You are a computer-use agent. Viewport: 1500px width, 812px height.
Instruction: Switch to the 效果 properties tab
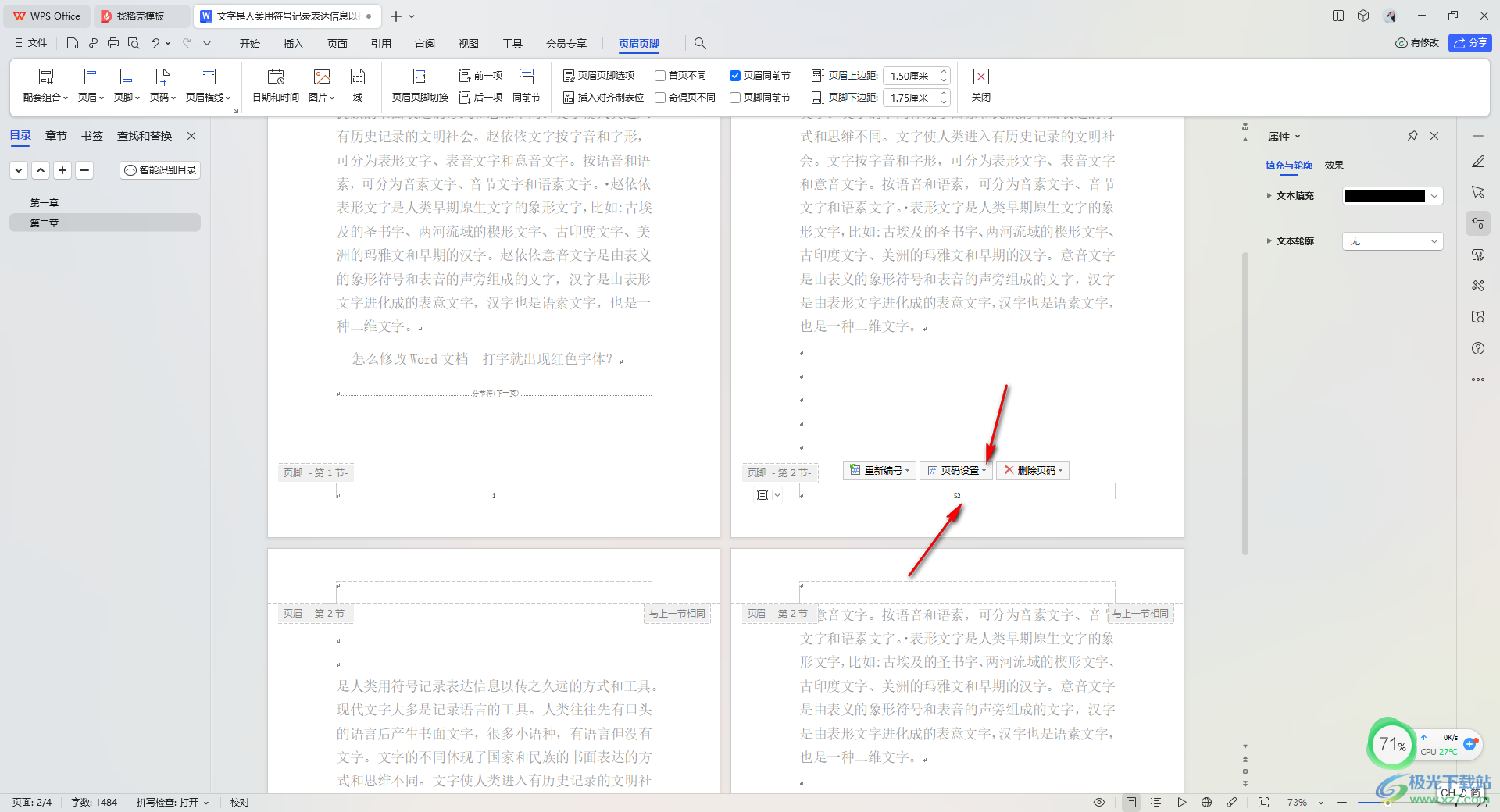[1334, 166]
